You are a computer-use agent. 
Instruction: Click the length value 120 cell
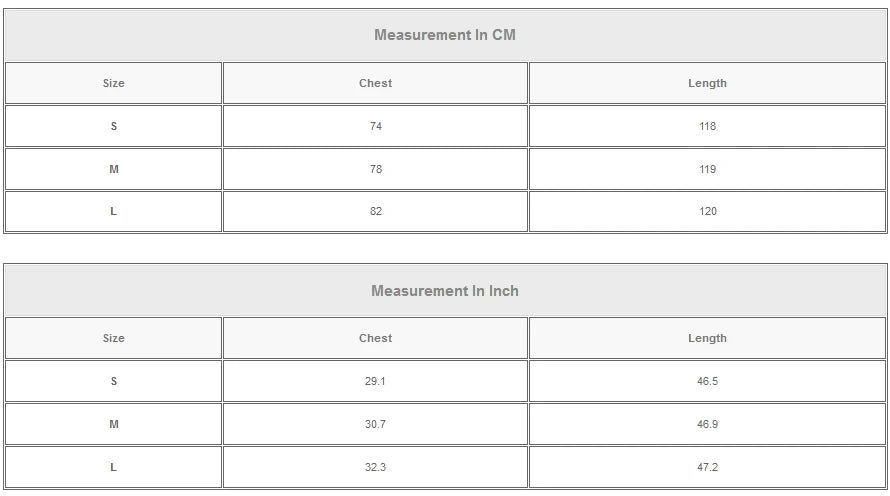click(707, 211)
